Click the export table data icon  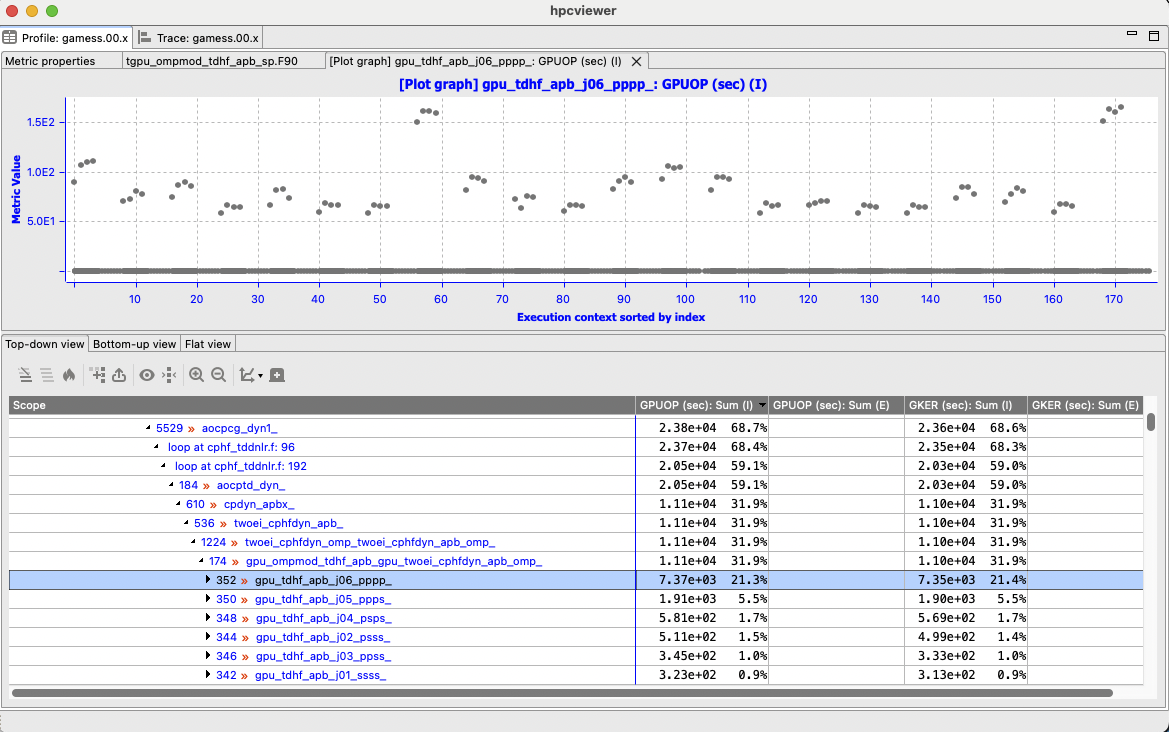[x=118, y=375]
